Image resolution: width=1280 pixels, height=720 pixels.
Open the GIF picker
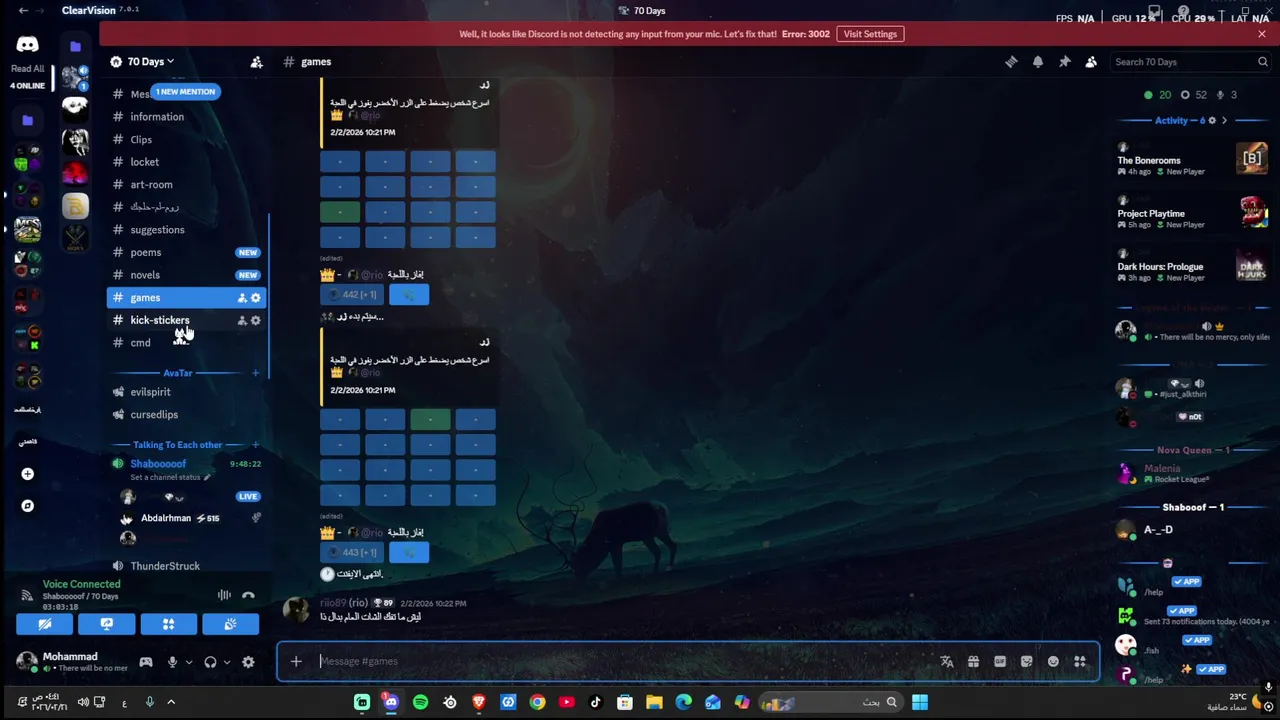[1000, 661]
